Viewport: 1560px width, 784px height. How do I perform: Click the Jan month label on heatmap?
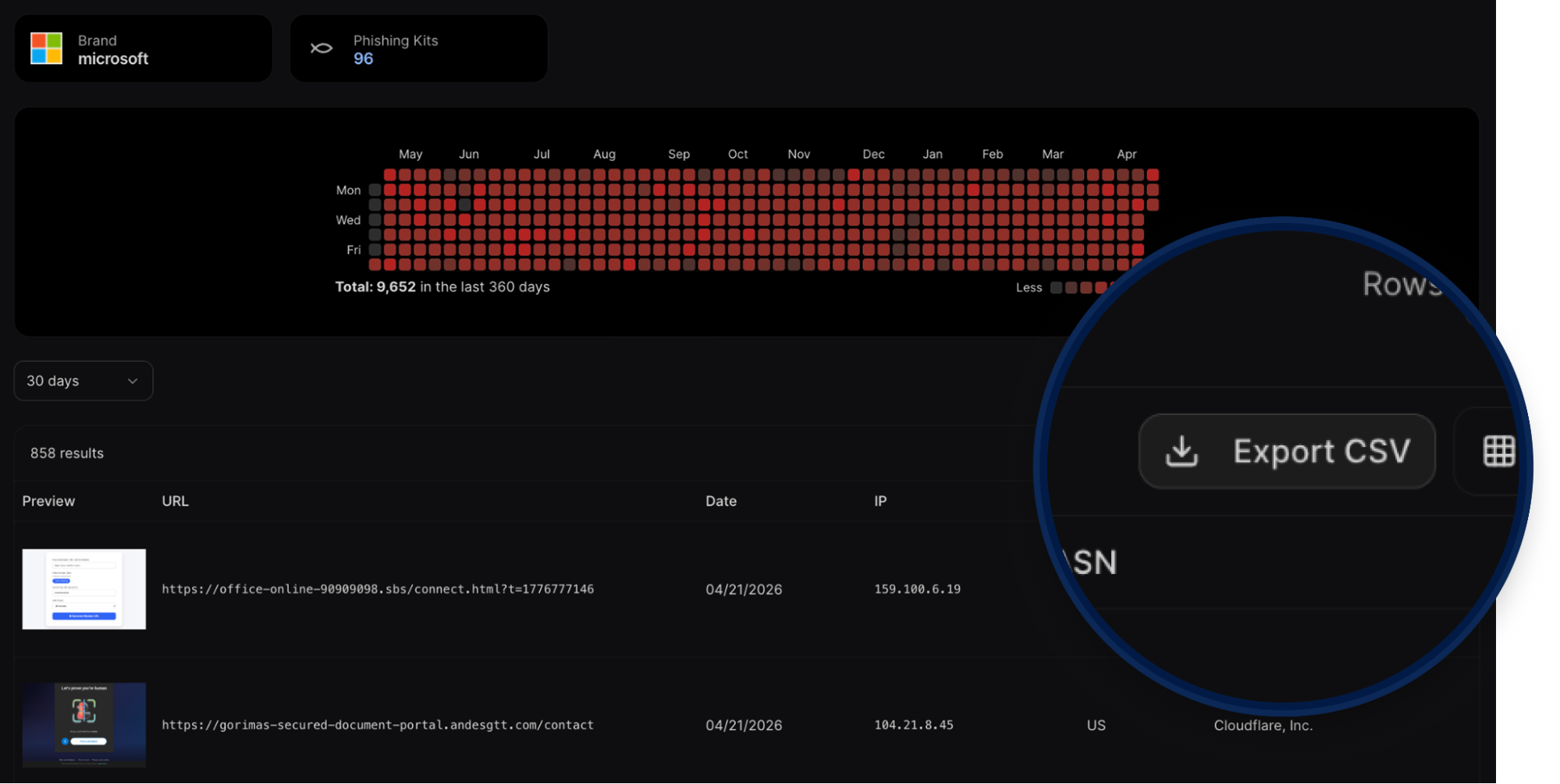click(x=933, y=154)
